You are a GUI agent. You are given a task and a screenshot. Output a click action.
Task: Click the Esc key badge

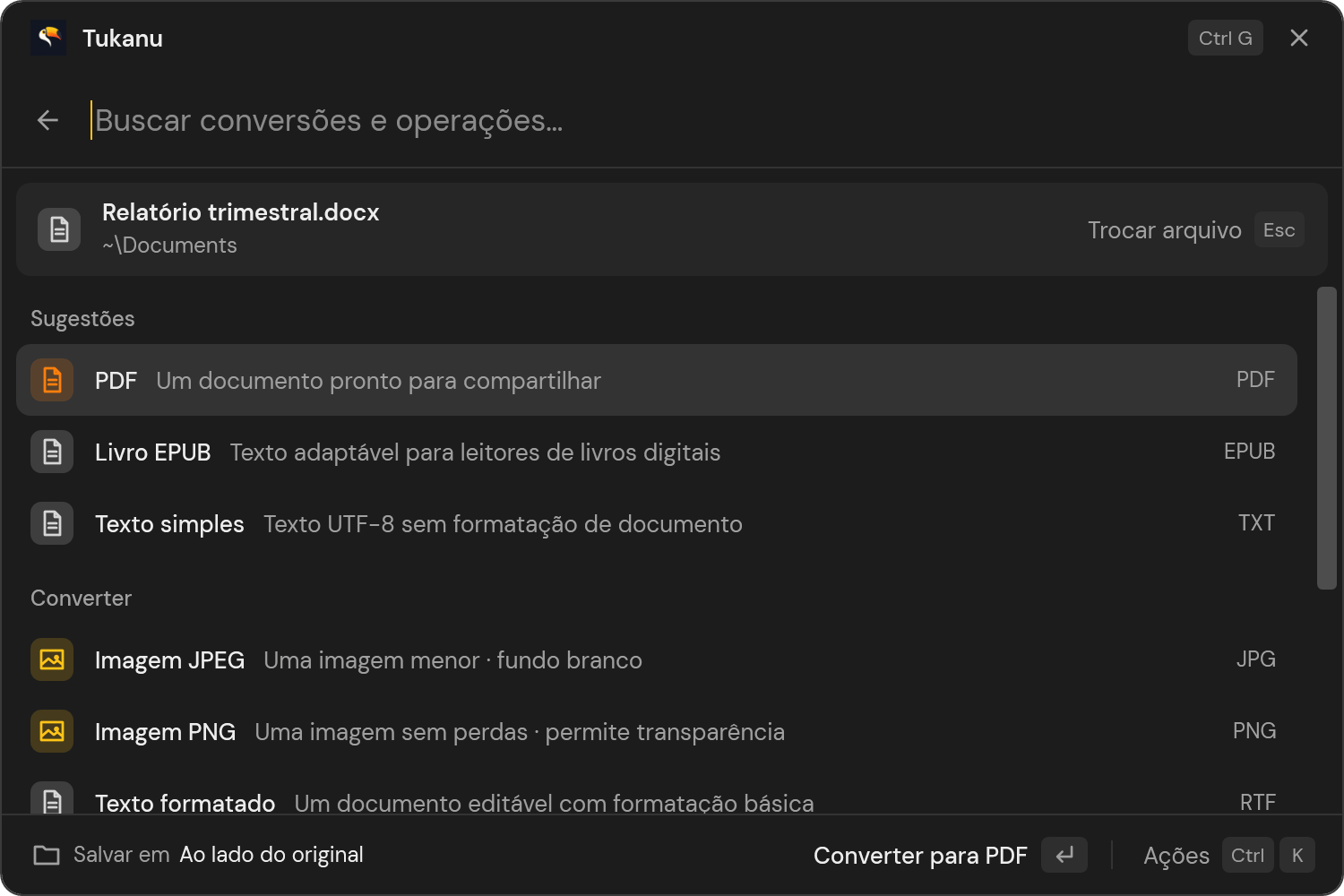tap(1279, 229)
